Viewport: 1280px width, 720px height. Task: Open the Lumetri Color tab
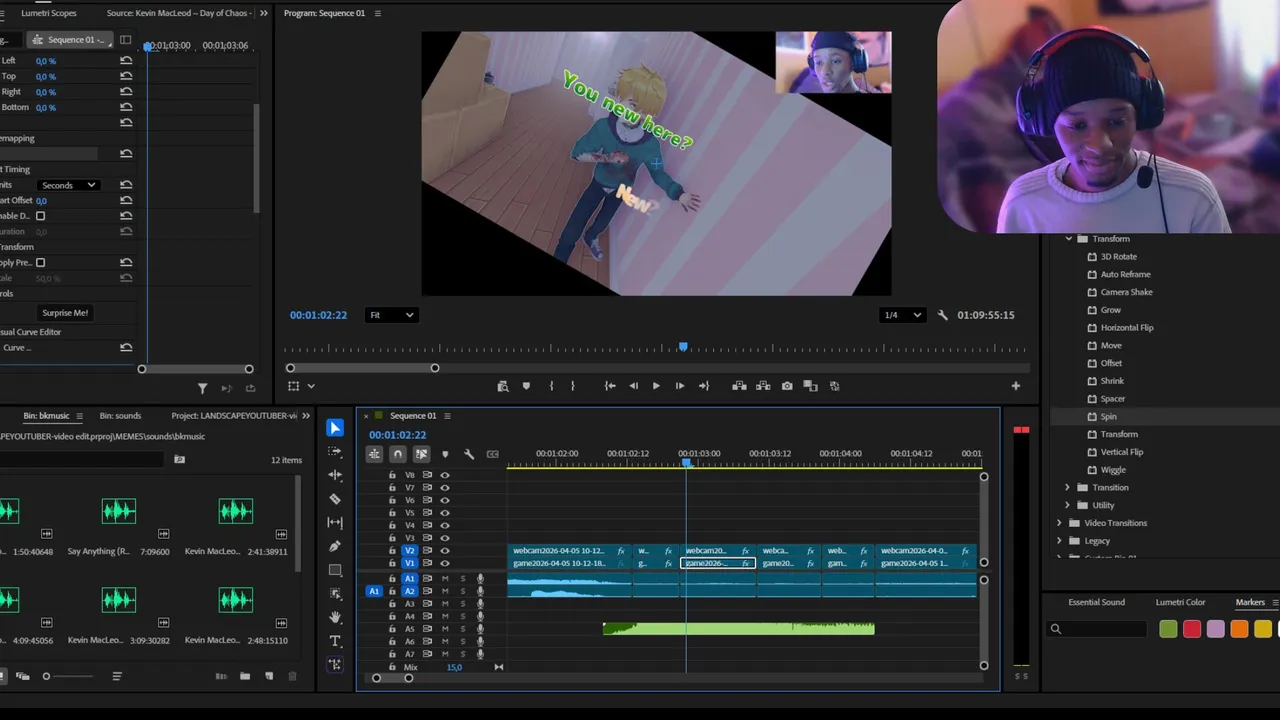point(1180,602)
